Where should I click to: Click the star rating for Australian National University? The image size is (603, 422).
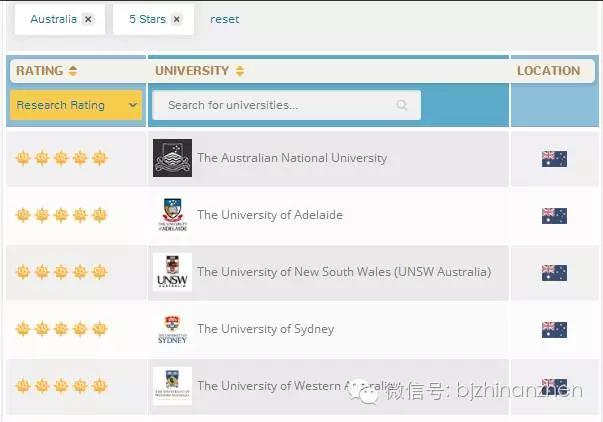point(61,158)
